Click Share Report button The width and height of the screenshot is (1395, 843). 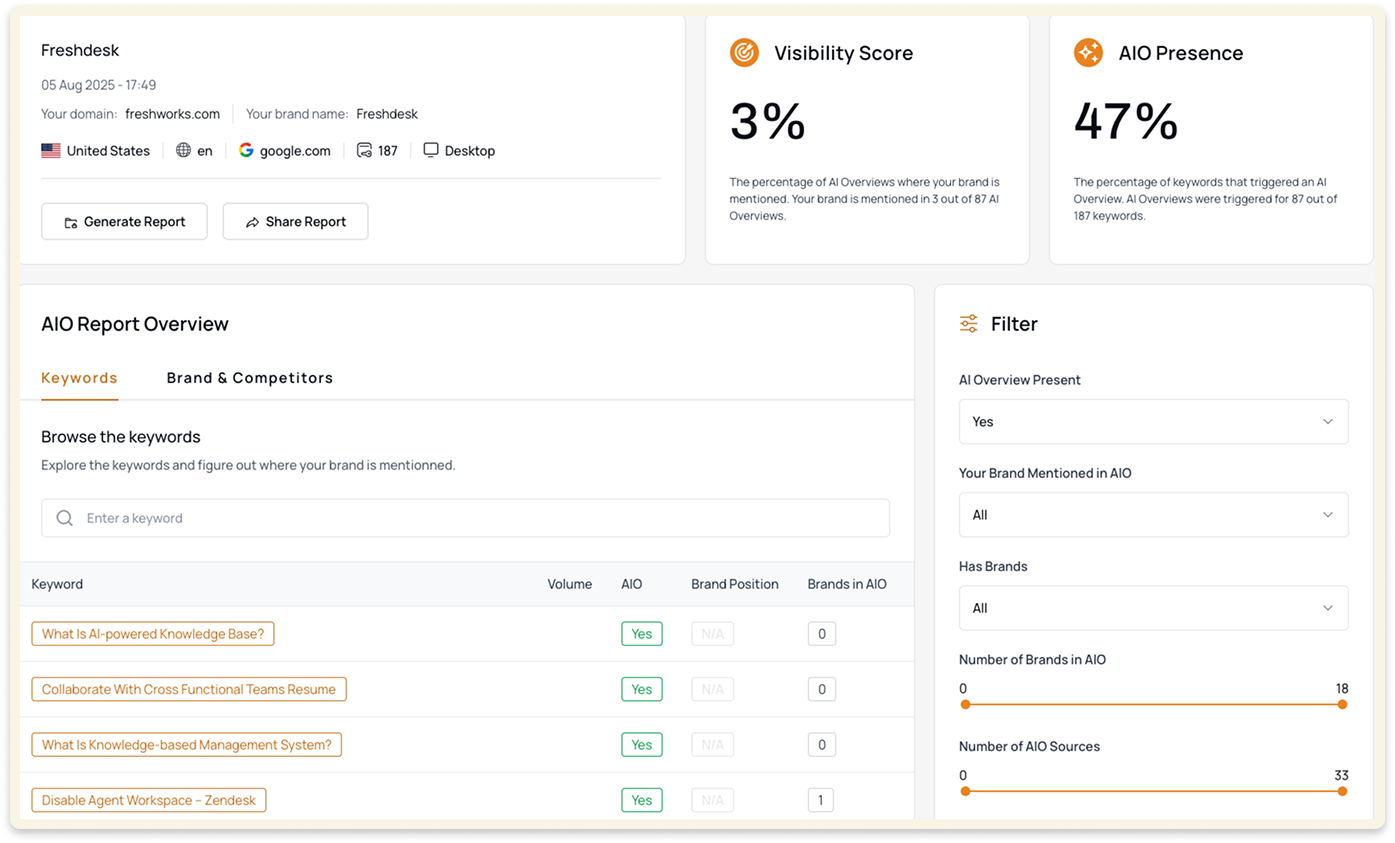tap(295, 222)
